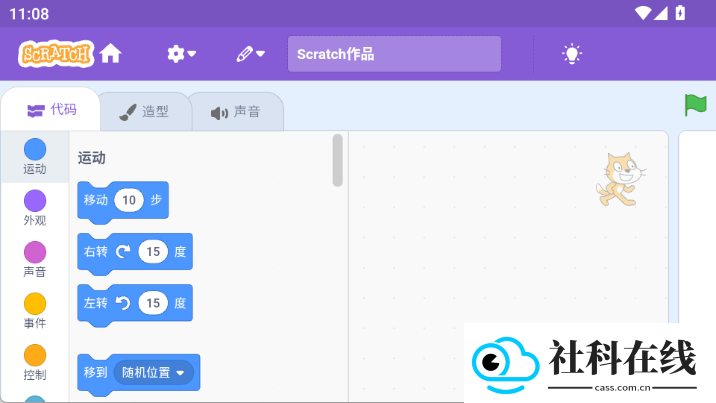The width and height of the screenshot is (716, 403).
Task: Select the 运动 motion category
Action: coord(35,157)
